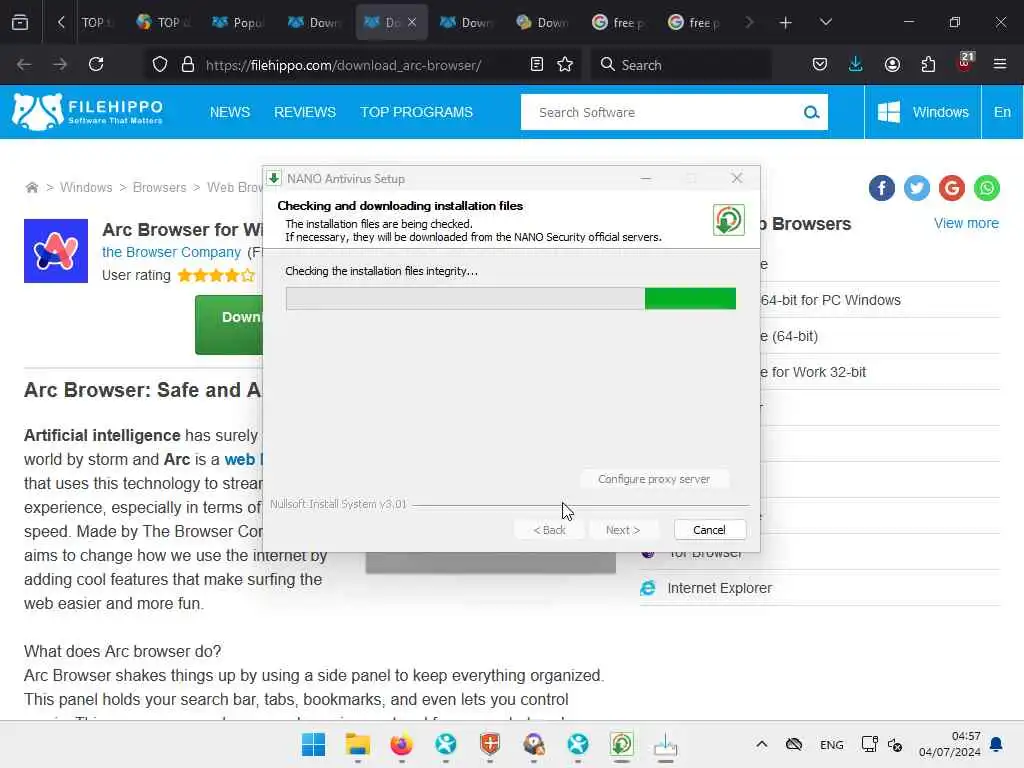
Task: Open tracking protection shield icon
Action: tap(160, 64)
